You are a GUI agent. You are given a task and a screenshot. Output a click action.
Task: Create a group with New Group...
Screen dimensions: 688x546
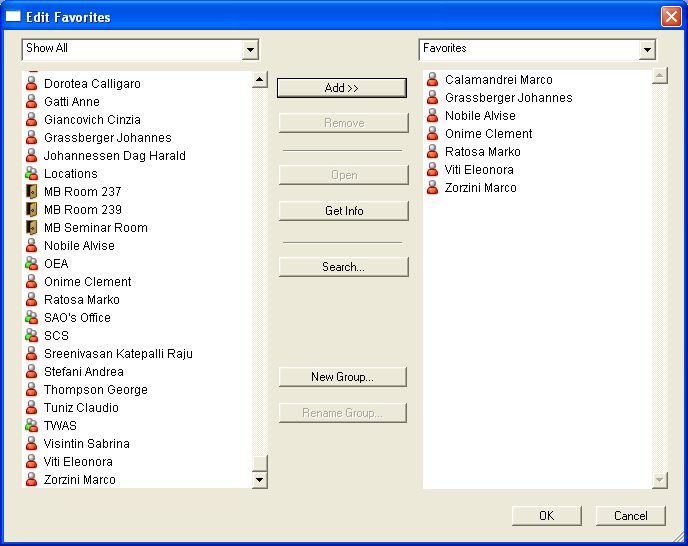pyautogui.click(x=343, y=377)
